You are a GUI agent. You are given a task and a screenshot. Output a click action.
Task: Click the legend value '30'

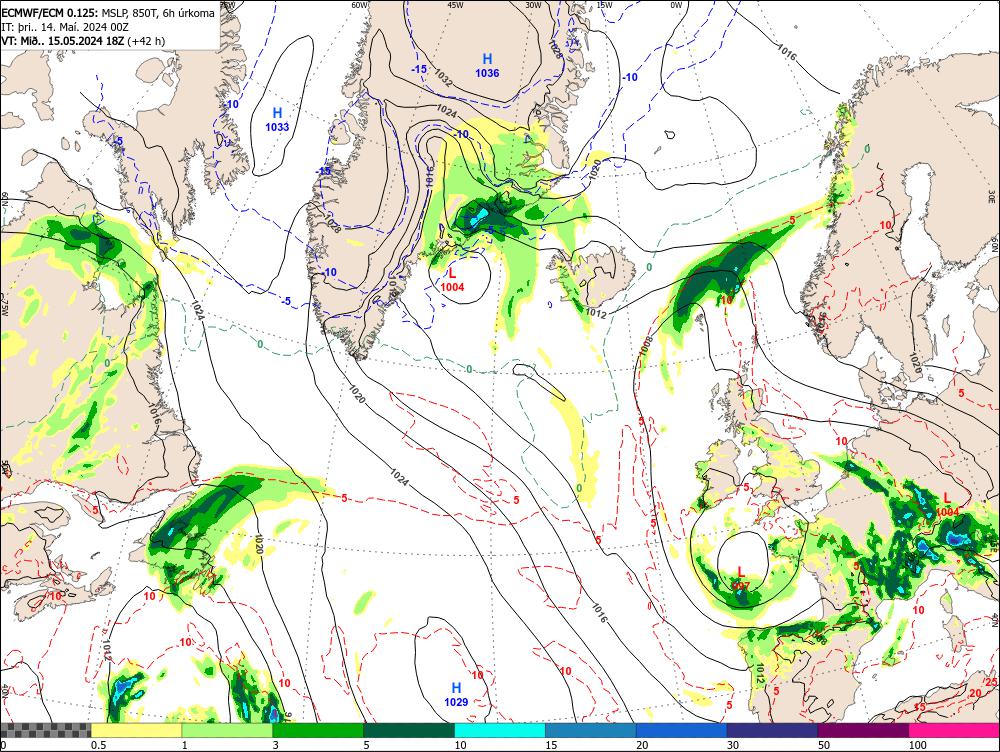733,745
